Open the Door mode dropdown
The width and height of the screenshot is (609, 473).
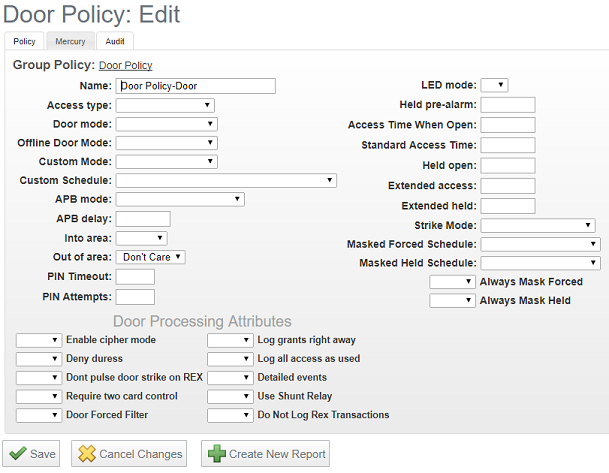(167, 124)
